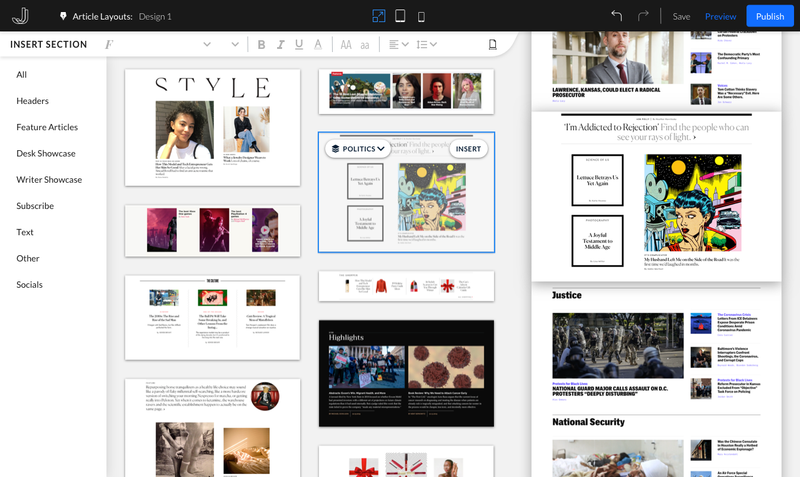The image size is (800, 477).
Task: Choose the STYLE layout thumbnail
Action: click(x=212, y=128)
